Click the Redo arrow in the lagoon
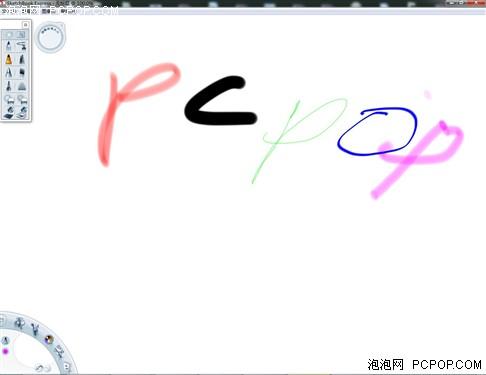Viewport: 486px width, 375px height. tap(48, 369)
